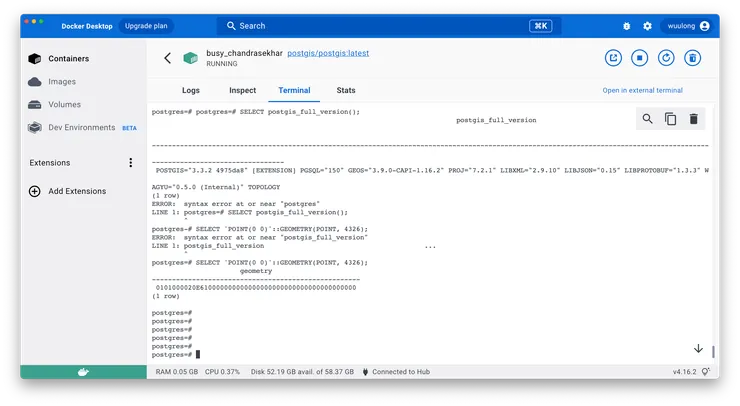
Task: Follow the postgis/postgis:latest image link
Action: [328, 53]
